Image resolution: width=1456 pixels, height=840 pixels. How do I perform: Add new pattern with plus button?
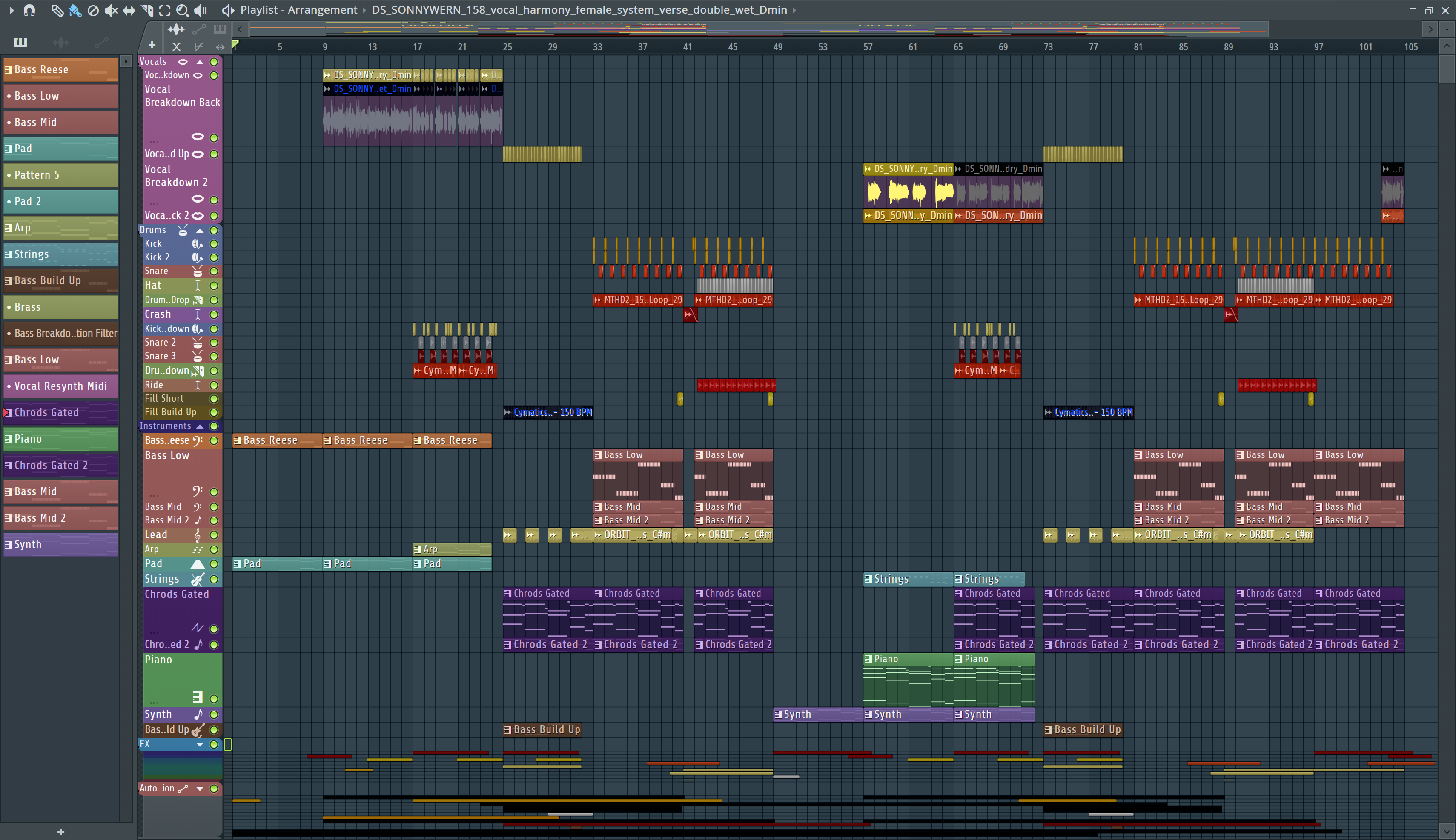coord(60,831)
